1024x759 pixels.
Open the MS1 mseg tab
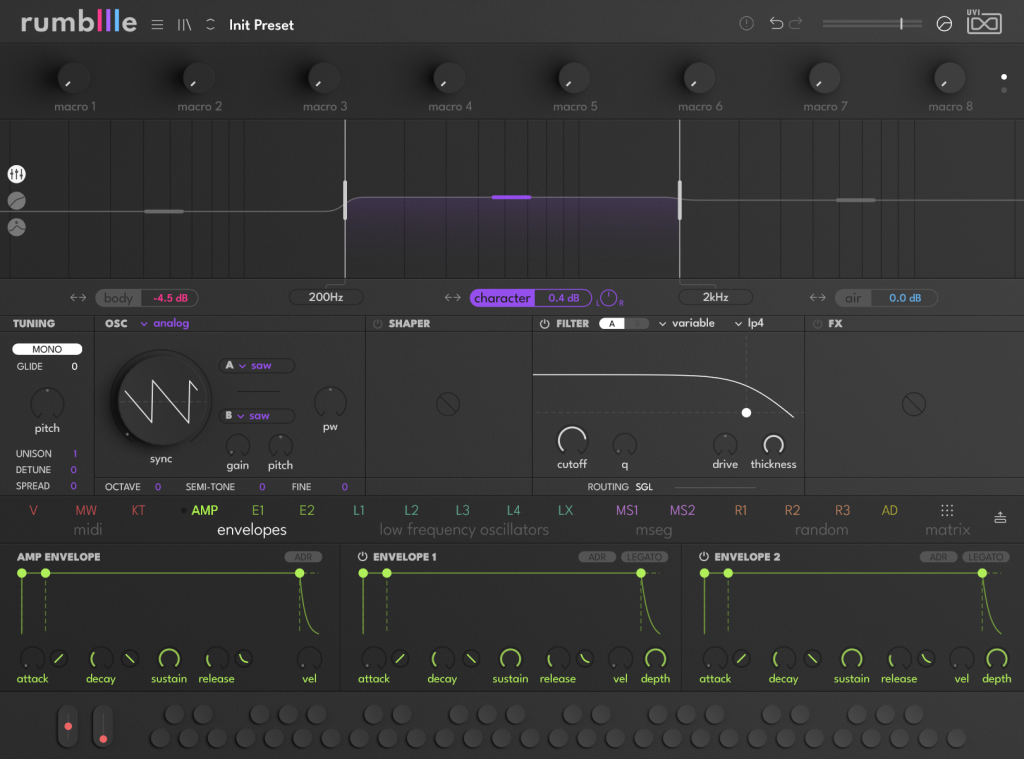627,510
